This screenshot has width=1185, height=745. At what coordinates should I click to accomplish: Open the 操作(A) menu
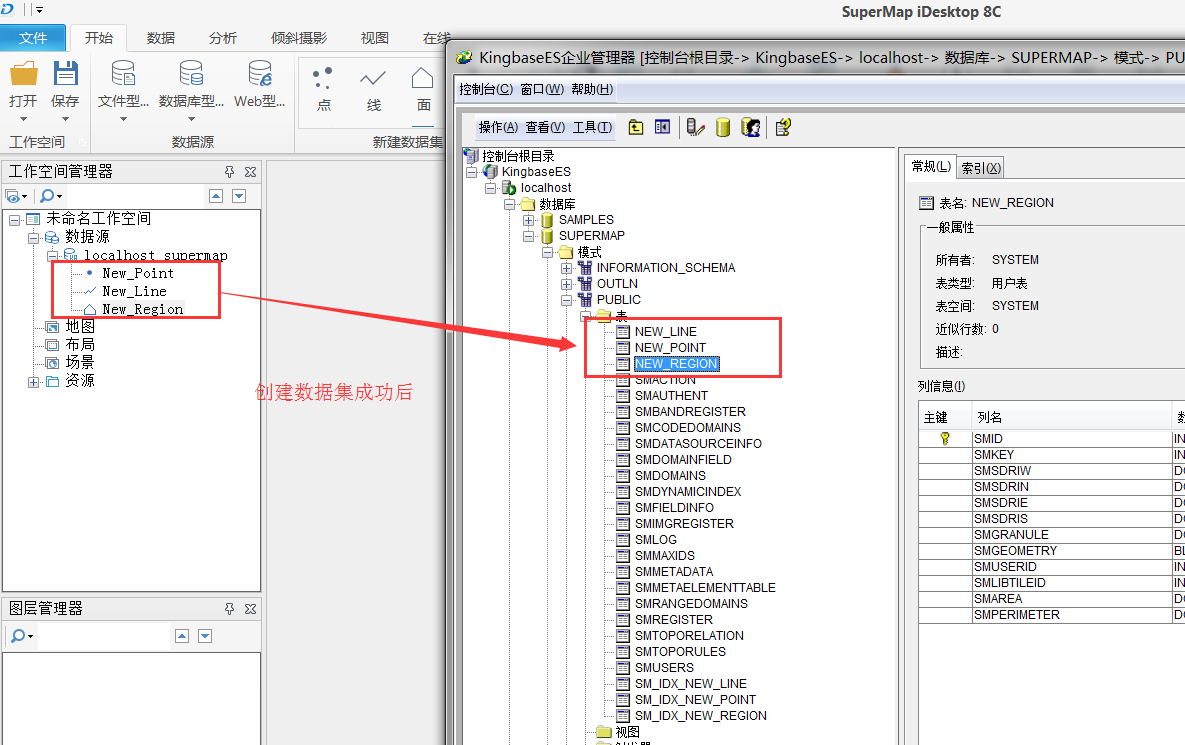tap(498, 127)
